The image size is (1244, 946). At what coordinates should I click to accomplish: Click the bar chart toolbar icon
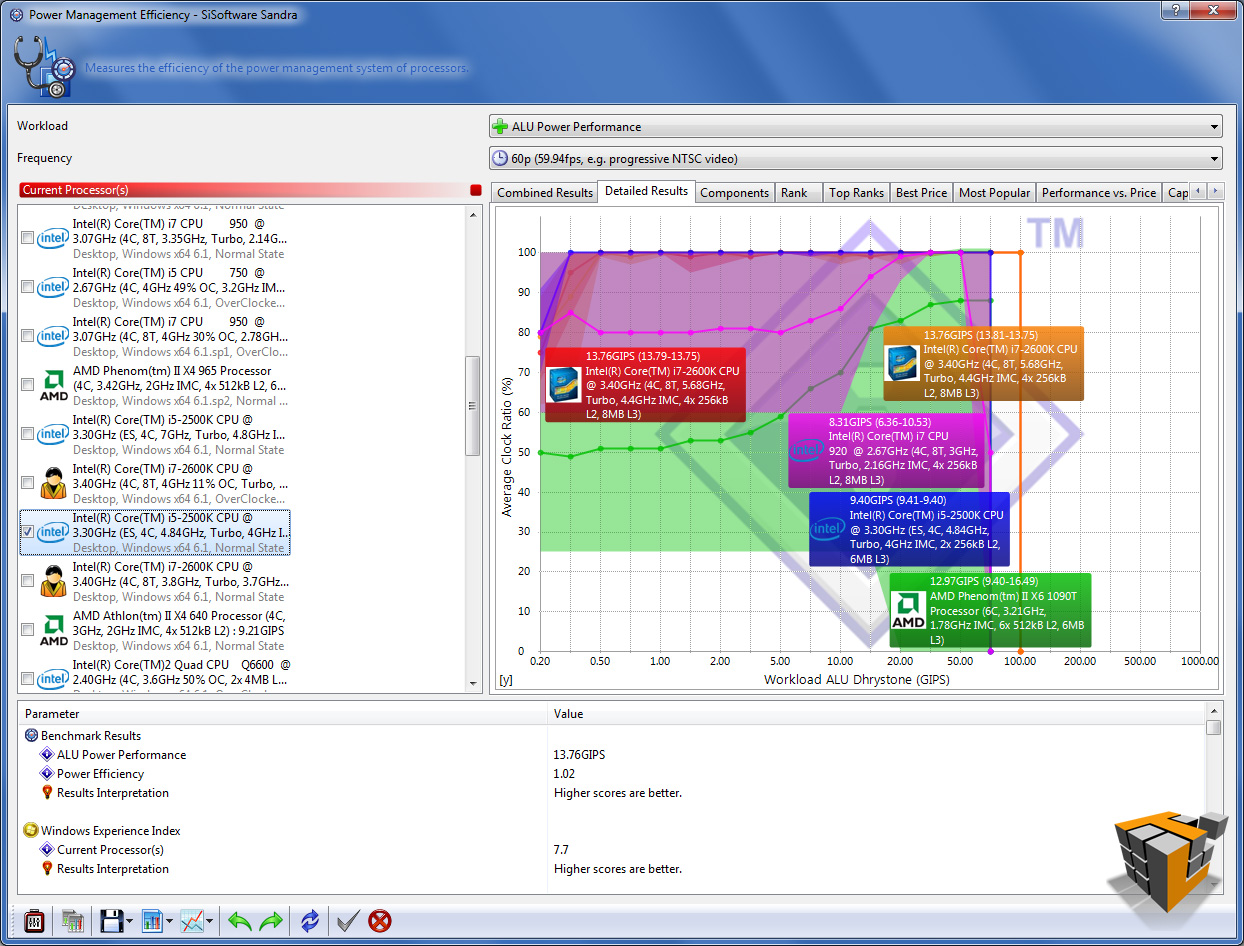point(153,921)
